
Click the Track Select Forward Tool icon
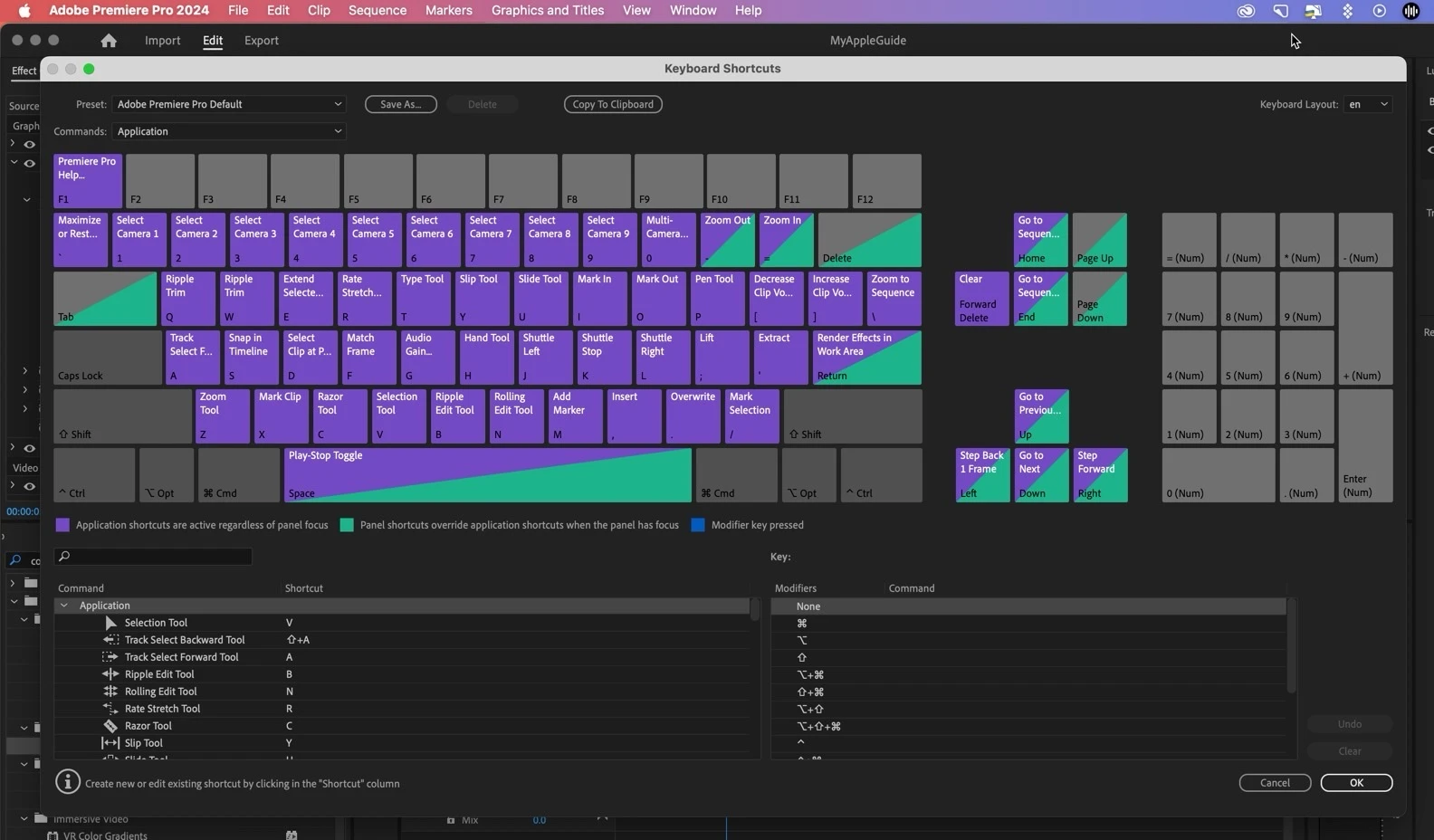[110, 657]
